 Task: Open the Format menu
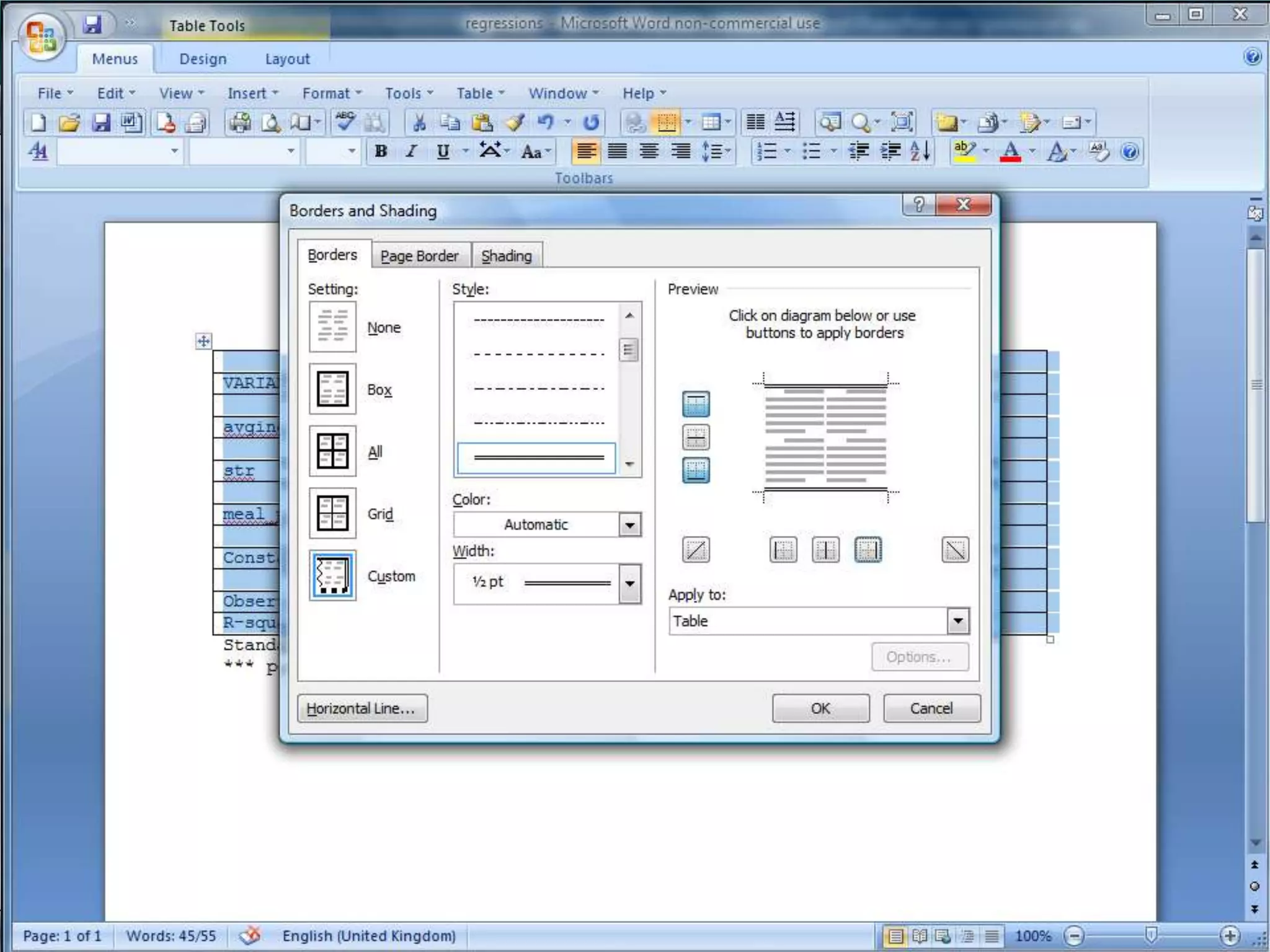coord(331,93)
